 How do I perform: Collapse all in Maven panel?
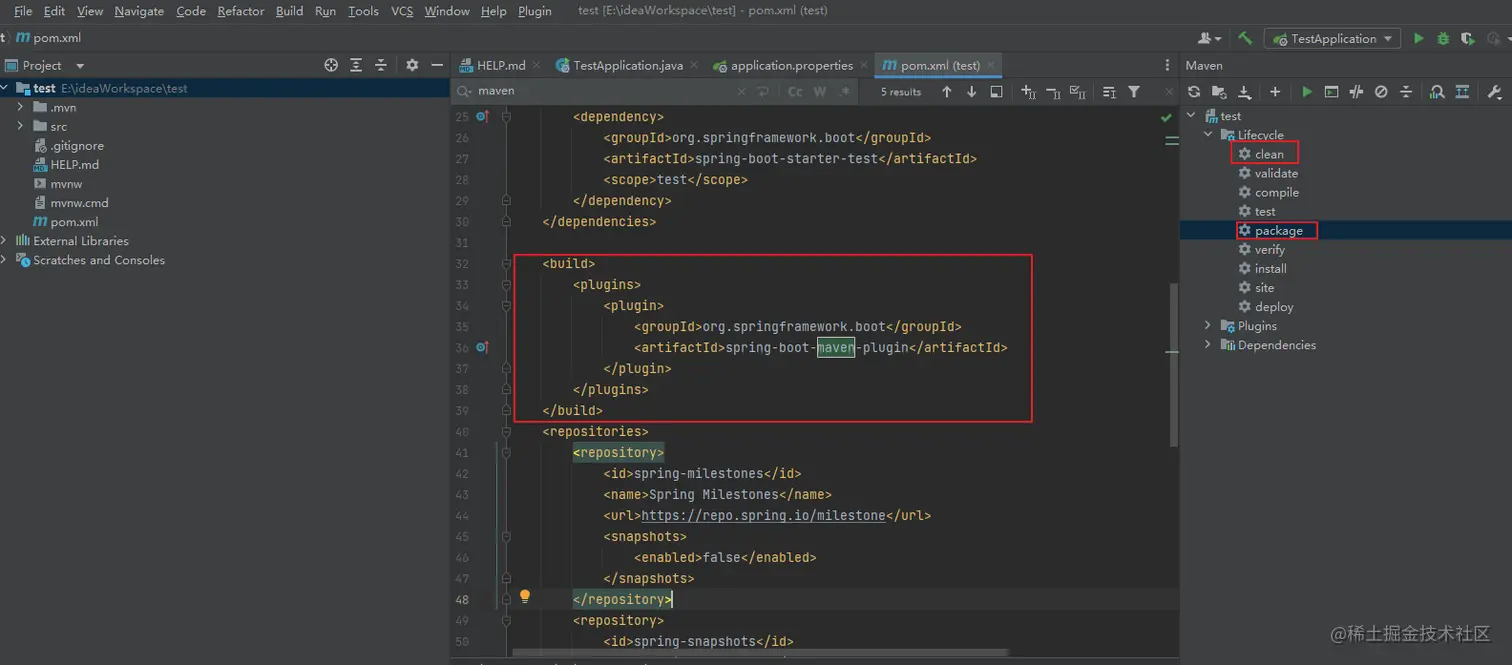click(x=1406, y=91)
